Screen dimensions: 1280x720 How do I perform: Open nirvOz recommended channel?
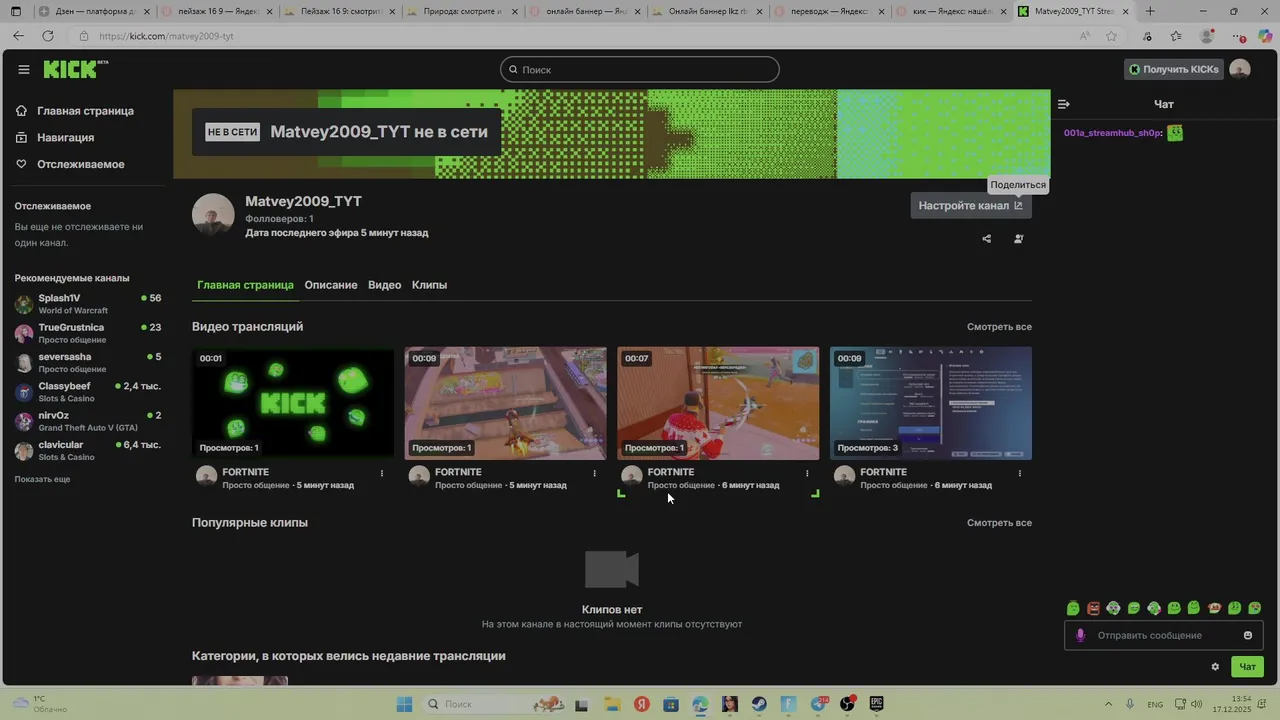(x=88, y=421)
